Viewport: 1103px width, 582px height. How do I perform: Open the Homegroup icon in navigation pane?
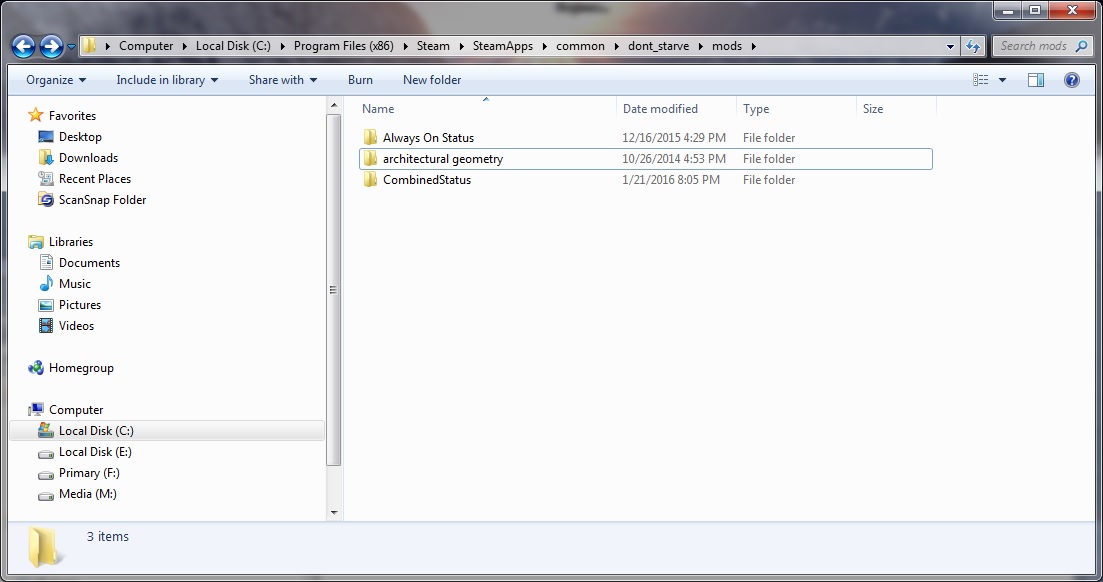coord(36,368)
